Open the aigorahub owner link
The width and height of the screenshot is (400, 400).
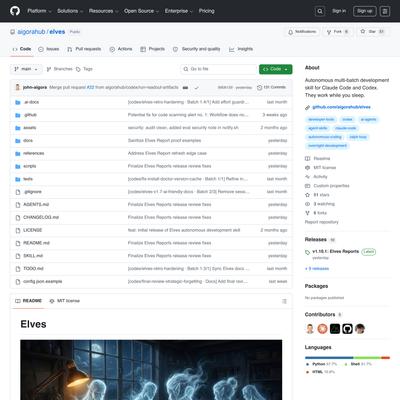pos(31,32)
